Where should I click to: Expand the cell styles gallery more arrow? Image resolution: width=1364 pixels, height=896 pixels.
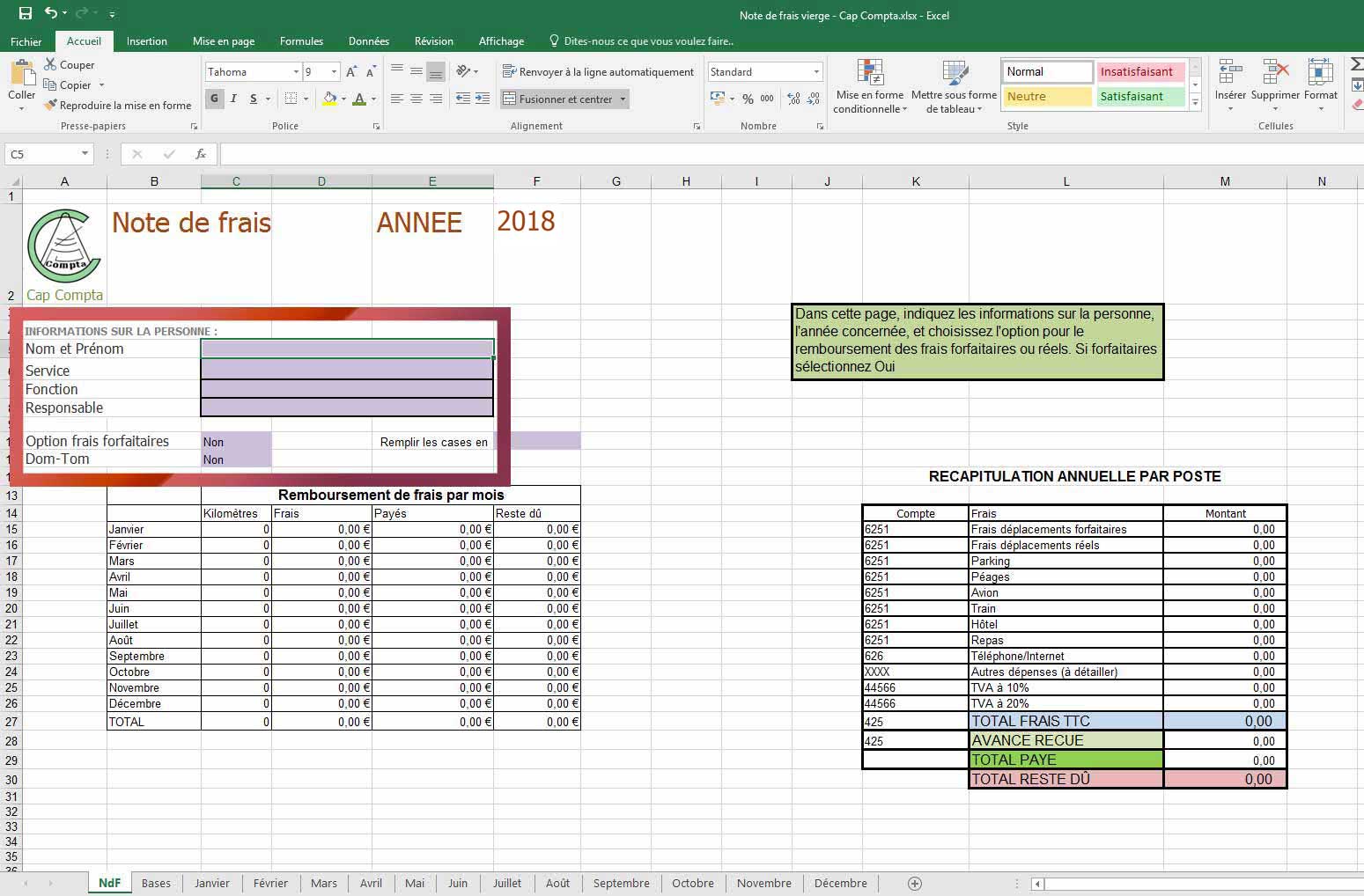(x=1195, y=103)
